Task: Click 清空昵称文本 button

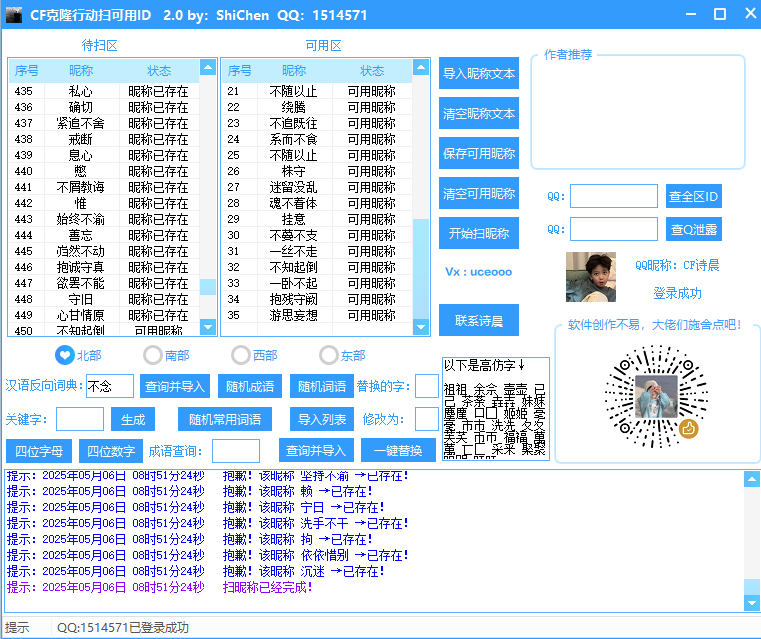Action: point(479,114)
